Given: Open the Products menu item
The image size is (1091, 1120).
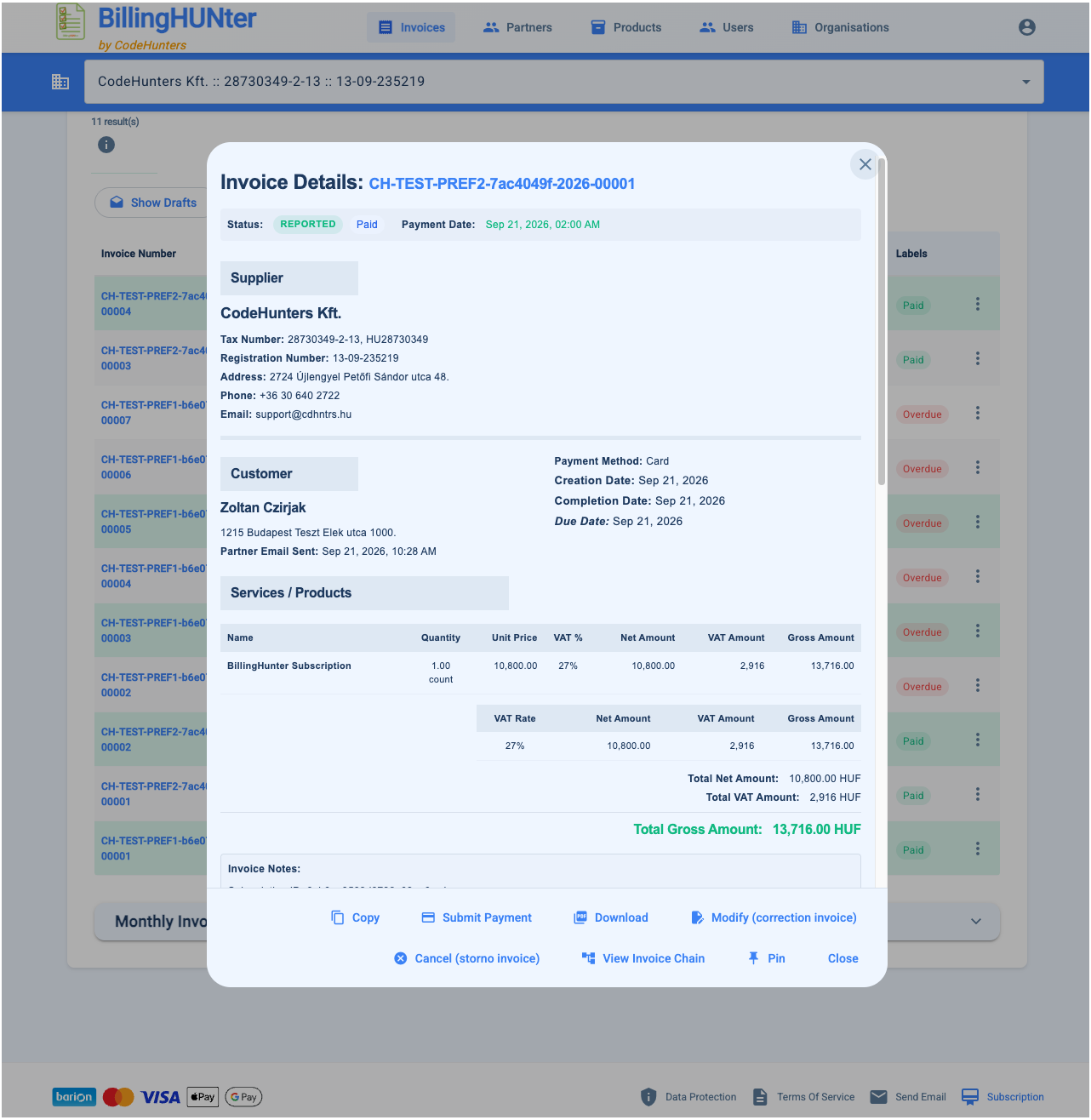Looking at the screenshot, I should 625,27.
